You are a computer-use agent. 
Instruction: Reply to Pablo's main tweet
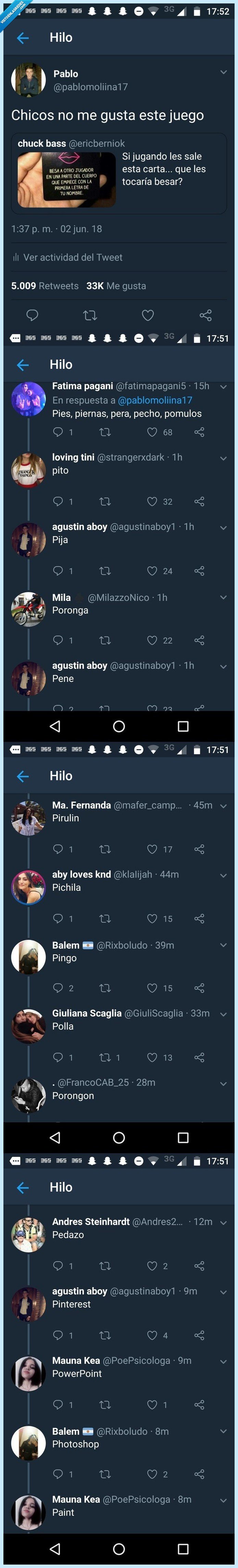32,315
